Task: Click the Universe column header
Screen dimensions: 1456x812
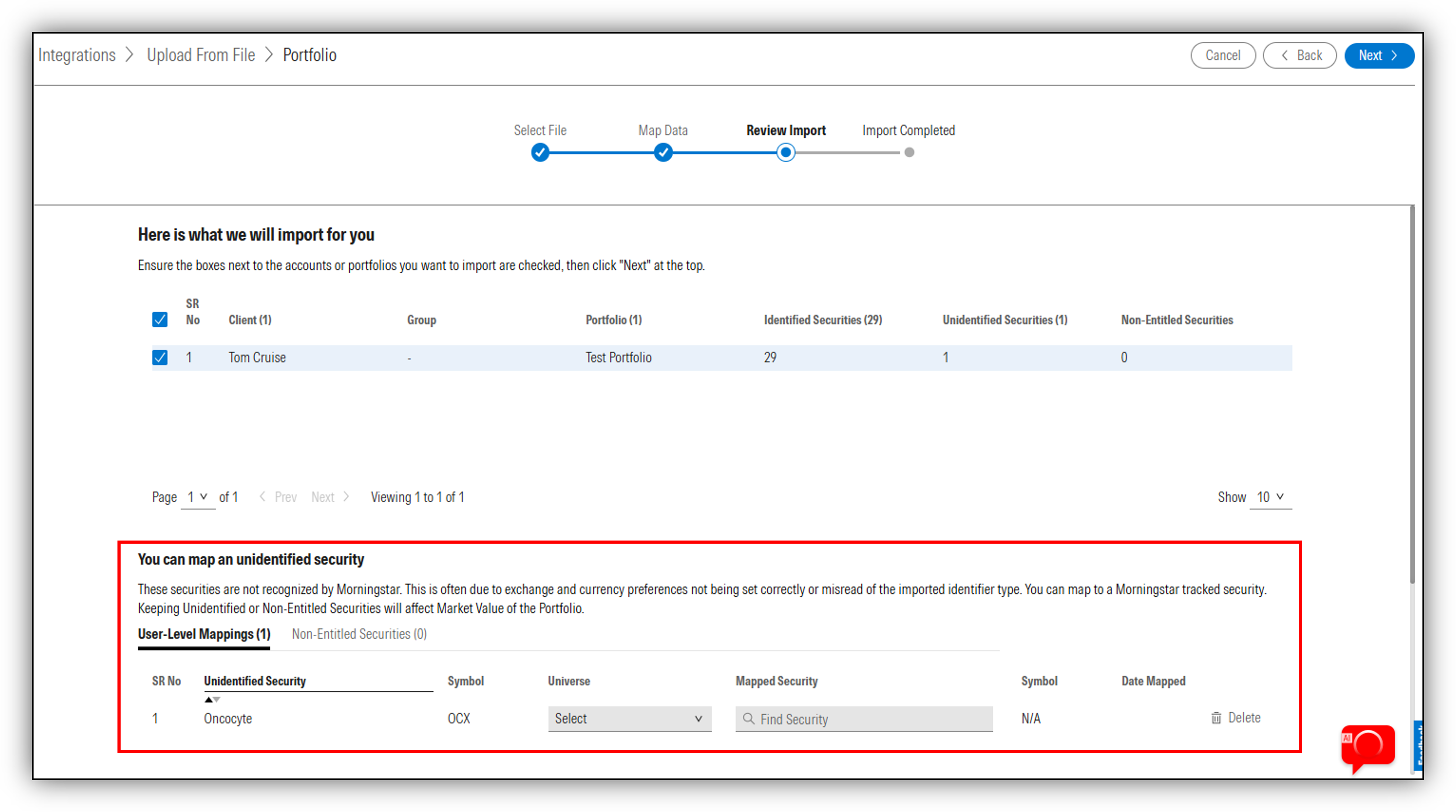Action: point(569,681)
